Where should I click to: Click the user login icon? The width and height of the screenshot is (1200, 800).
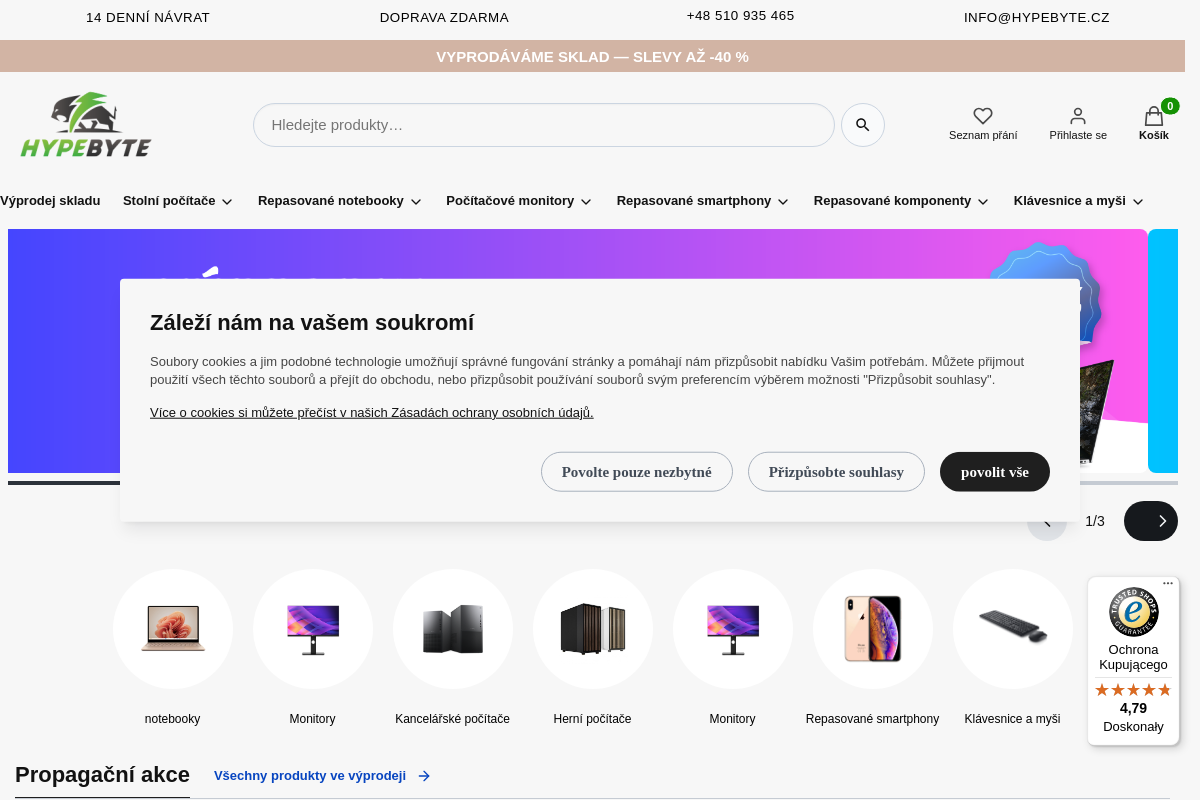pos(1077,116)
